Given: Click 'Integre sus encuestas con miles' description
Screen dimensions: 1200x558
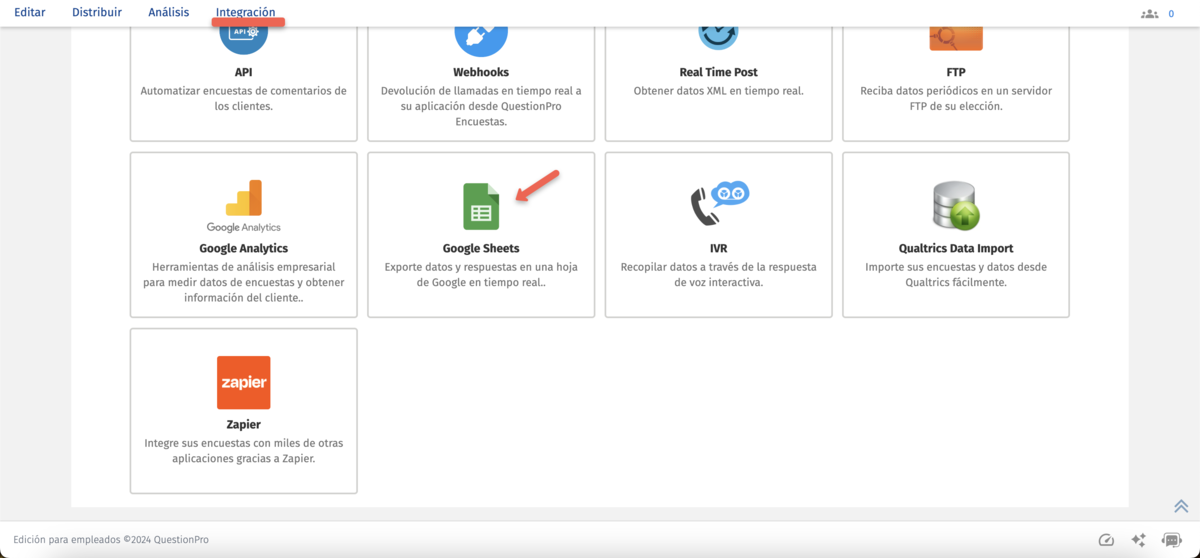Looking at the screenshot, I should pyautogui.click(x=244, y=450).
